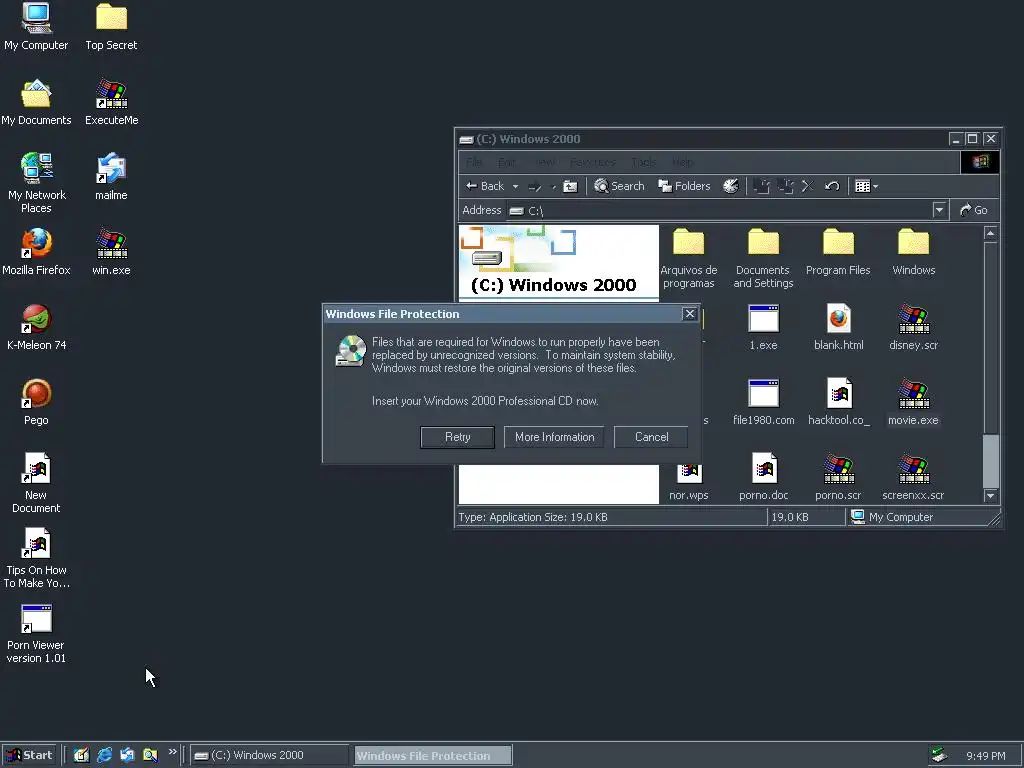1024x768 pixels.
Task: Click the More Information button
Action: pyautogui.click(x=554, y=437)
